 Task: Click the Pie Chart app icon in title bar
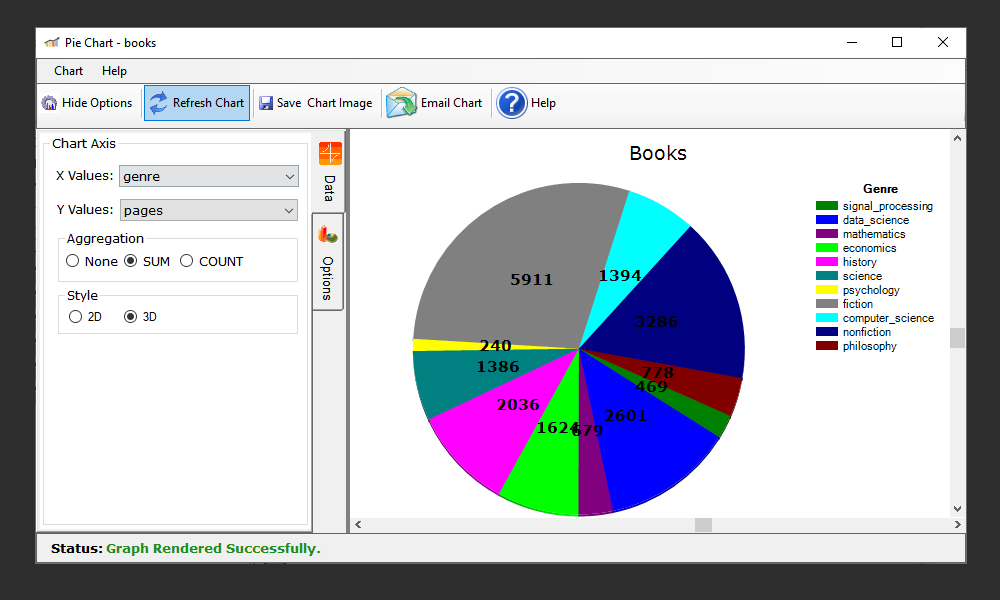[52, 43]
